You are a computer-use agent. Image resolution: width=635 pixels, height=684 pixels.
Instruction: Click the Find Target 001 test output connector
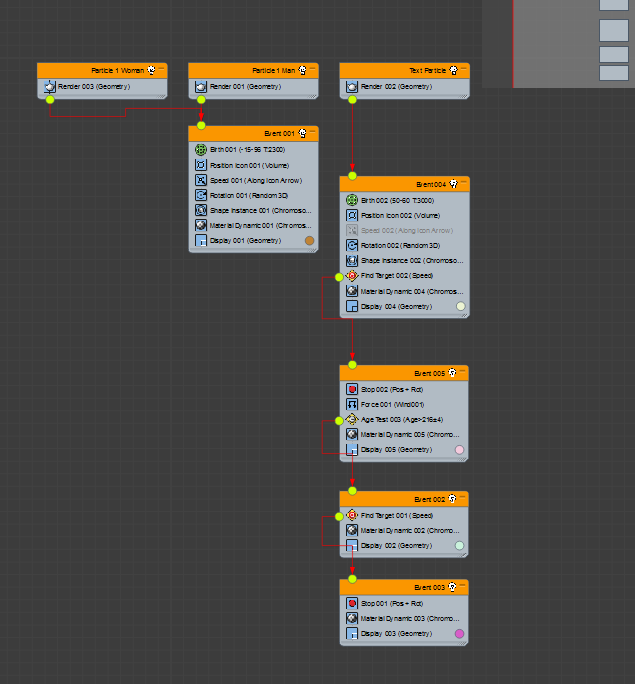pos(339,516)
